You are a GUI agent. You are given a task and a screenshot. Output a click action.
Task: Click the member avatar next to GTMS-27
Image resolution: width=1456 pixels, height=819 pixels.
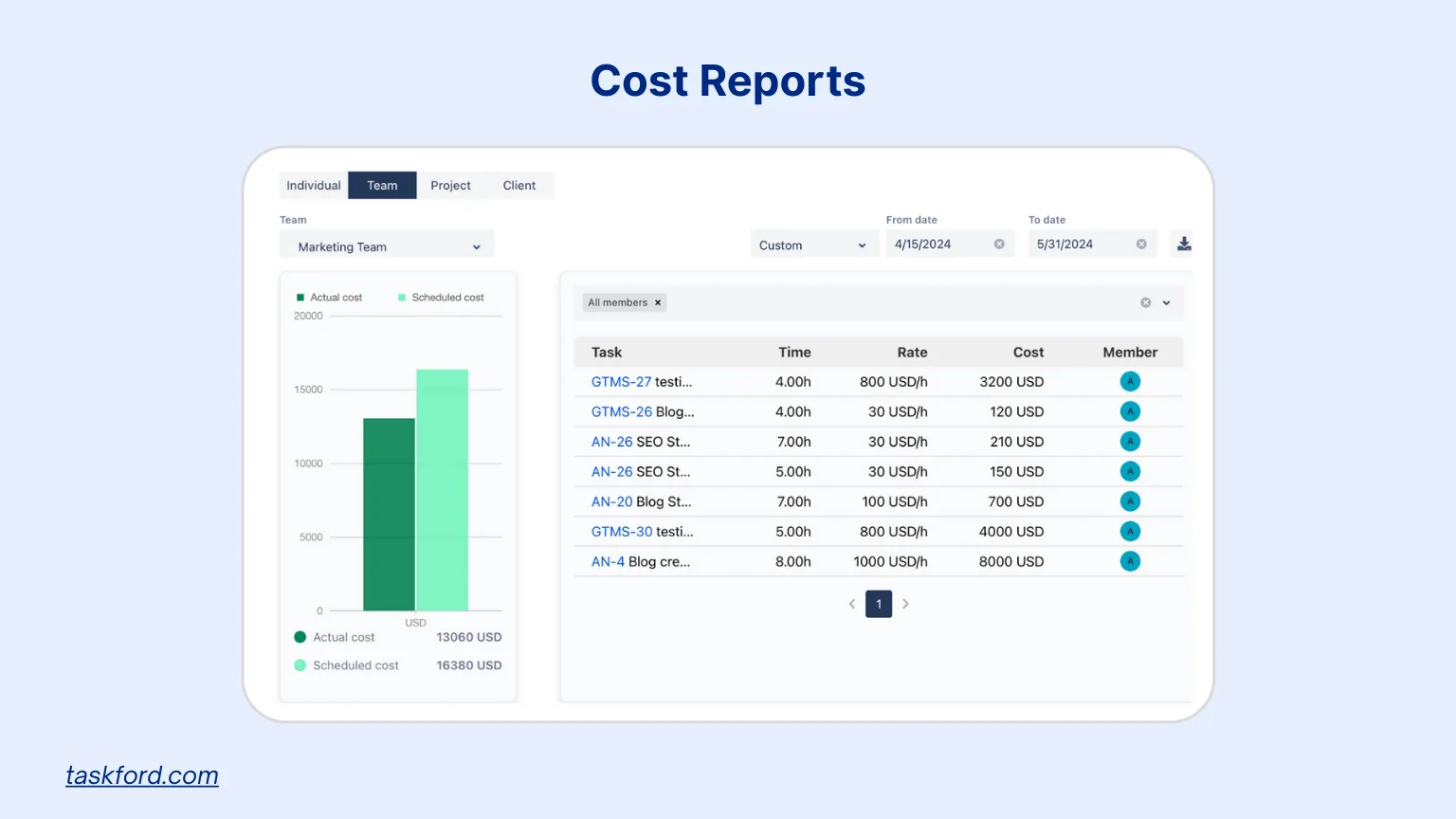coord(1129,382)
